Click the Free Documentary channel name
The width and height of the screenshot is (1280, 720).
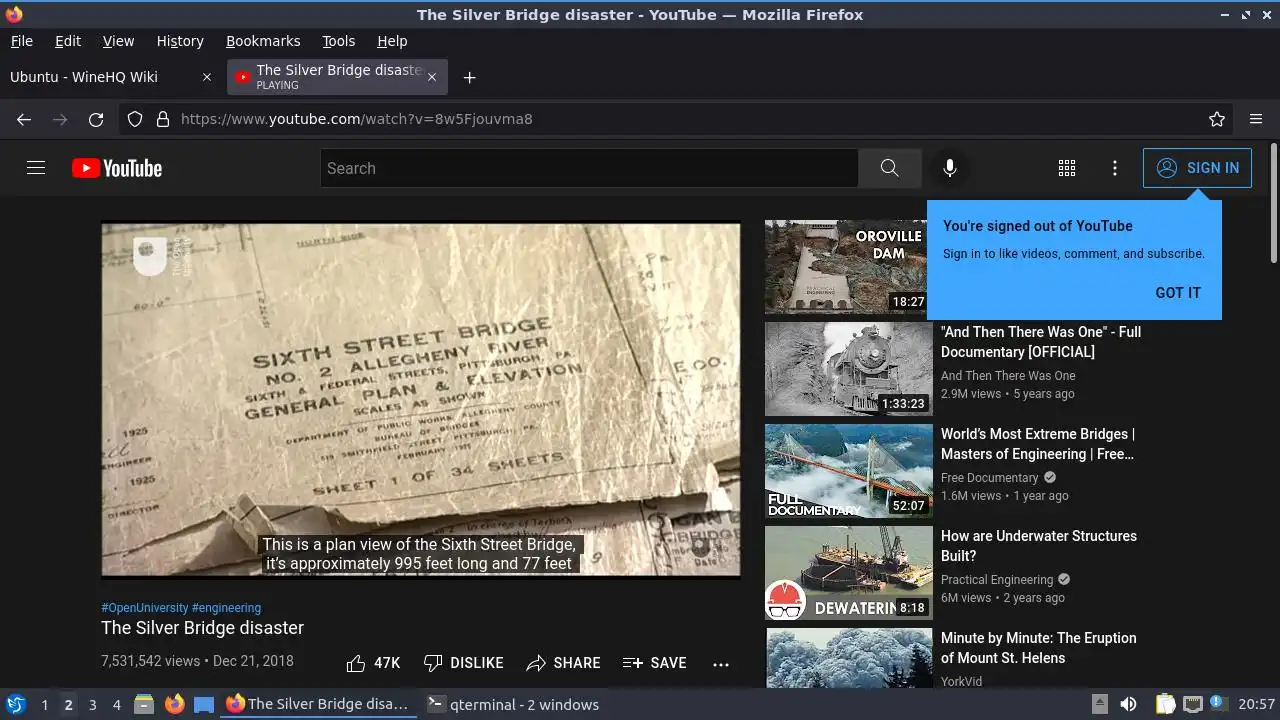(x=990, y=478)
